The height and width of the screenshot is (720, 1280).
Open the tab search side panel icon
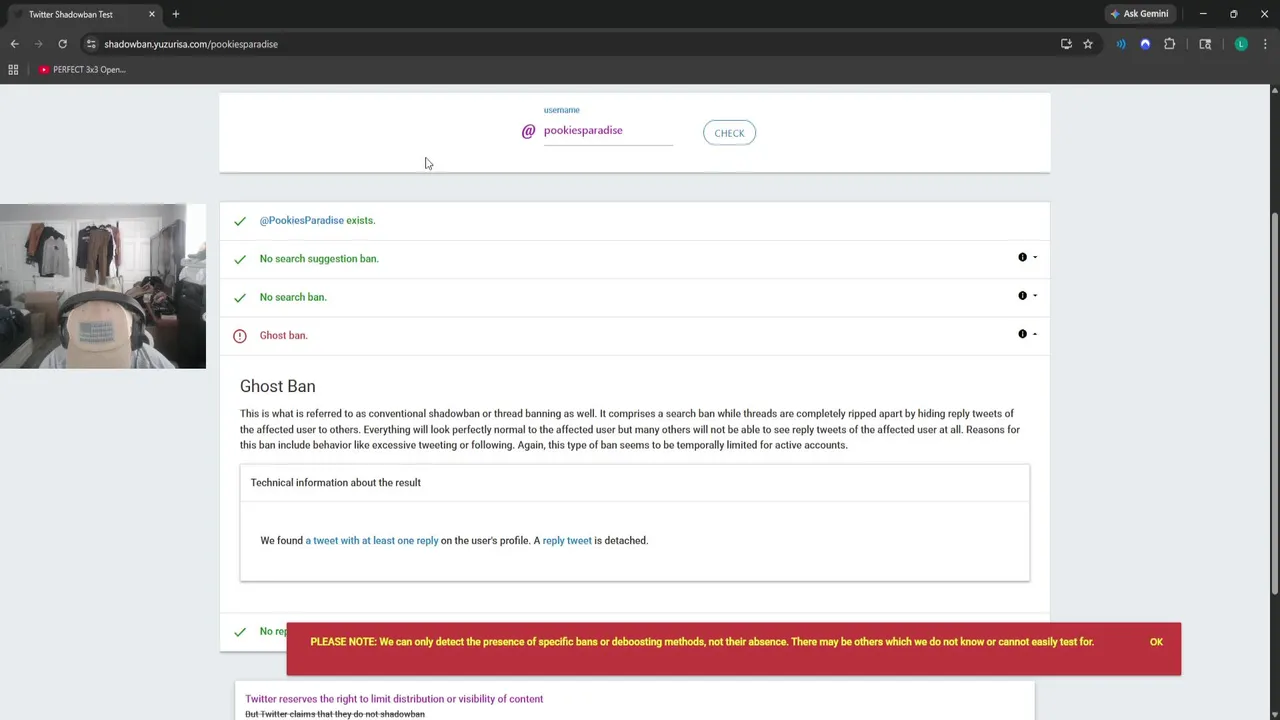coord(1205,44)
